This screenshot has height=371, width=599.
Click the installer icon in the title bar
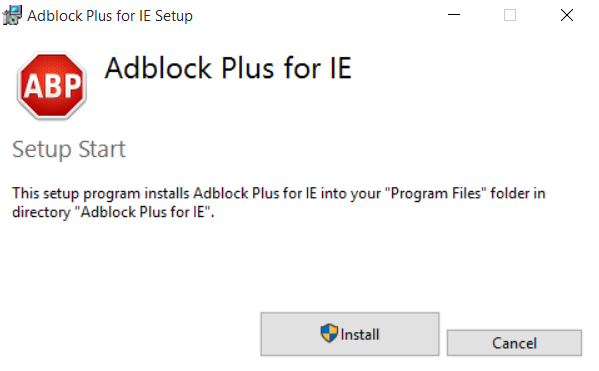click(x=12, y=15)
